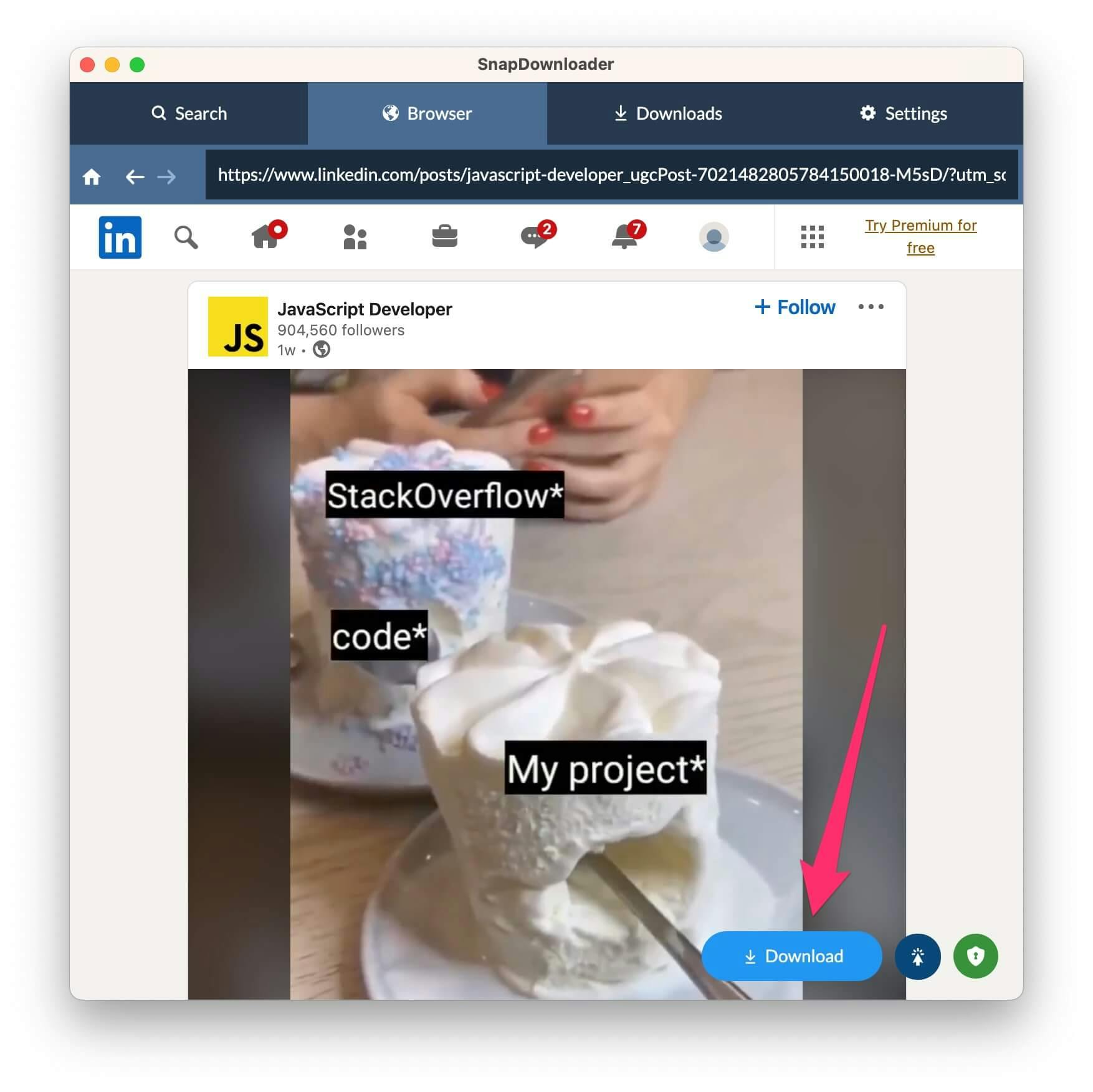Open the Search tab
Viewport: 1093px width, 1092px height.
pos(189,113)
